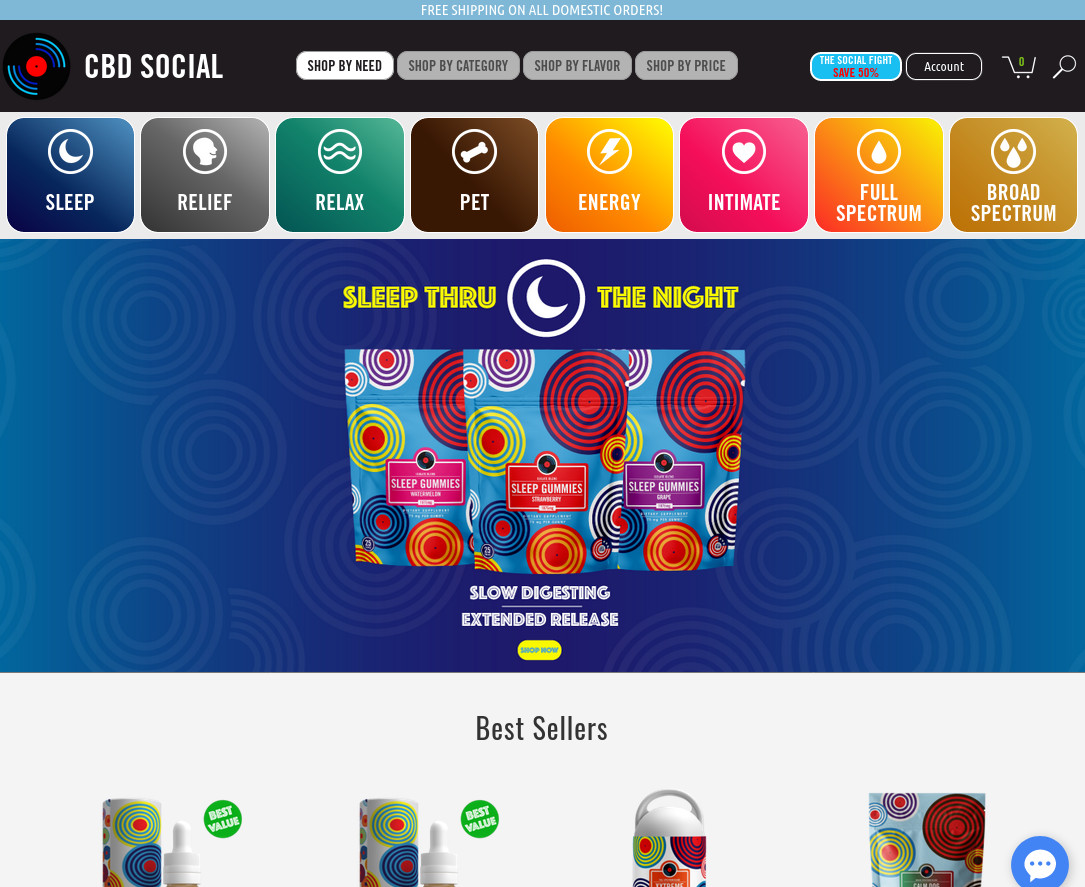
Task: Select the Energy lightning tile
Action: 610,175
